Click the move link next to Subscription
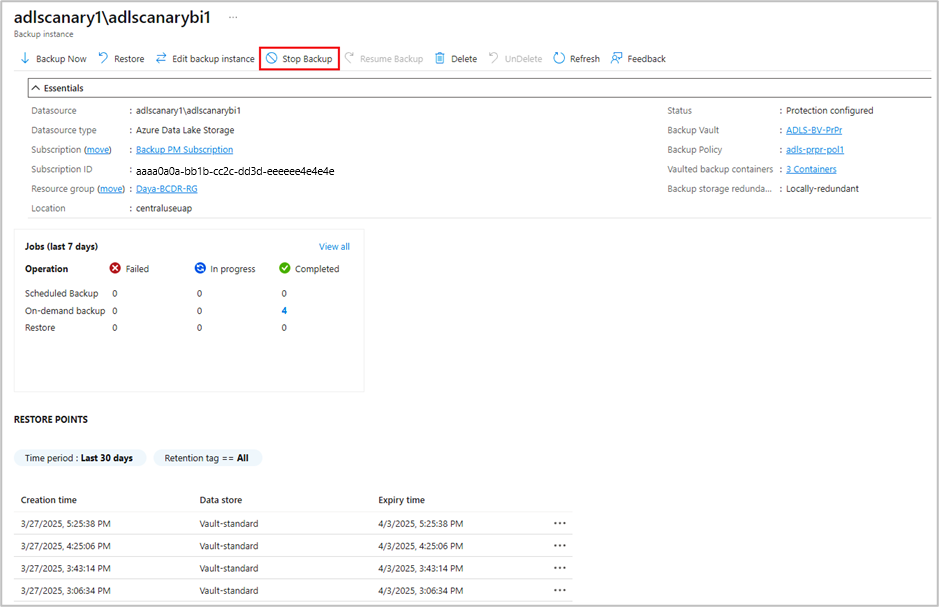The image size is (939, 607). tap(98, 150)
